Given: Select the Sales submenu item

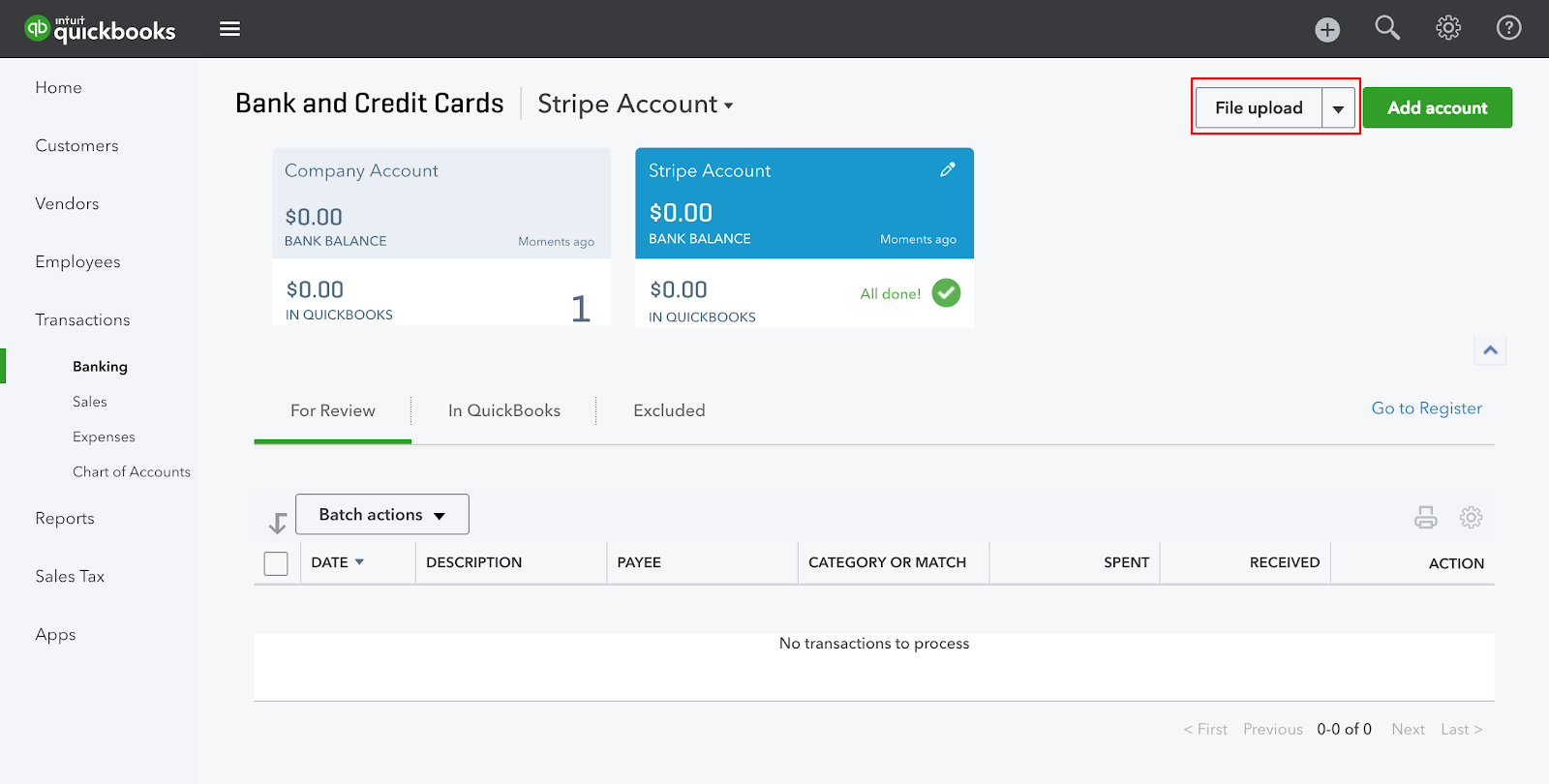Looking at the screenshot, I should point(90,402).
